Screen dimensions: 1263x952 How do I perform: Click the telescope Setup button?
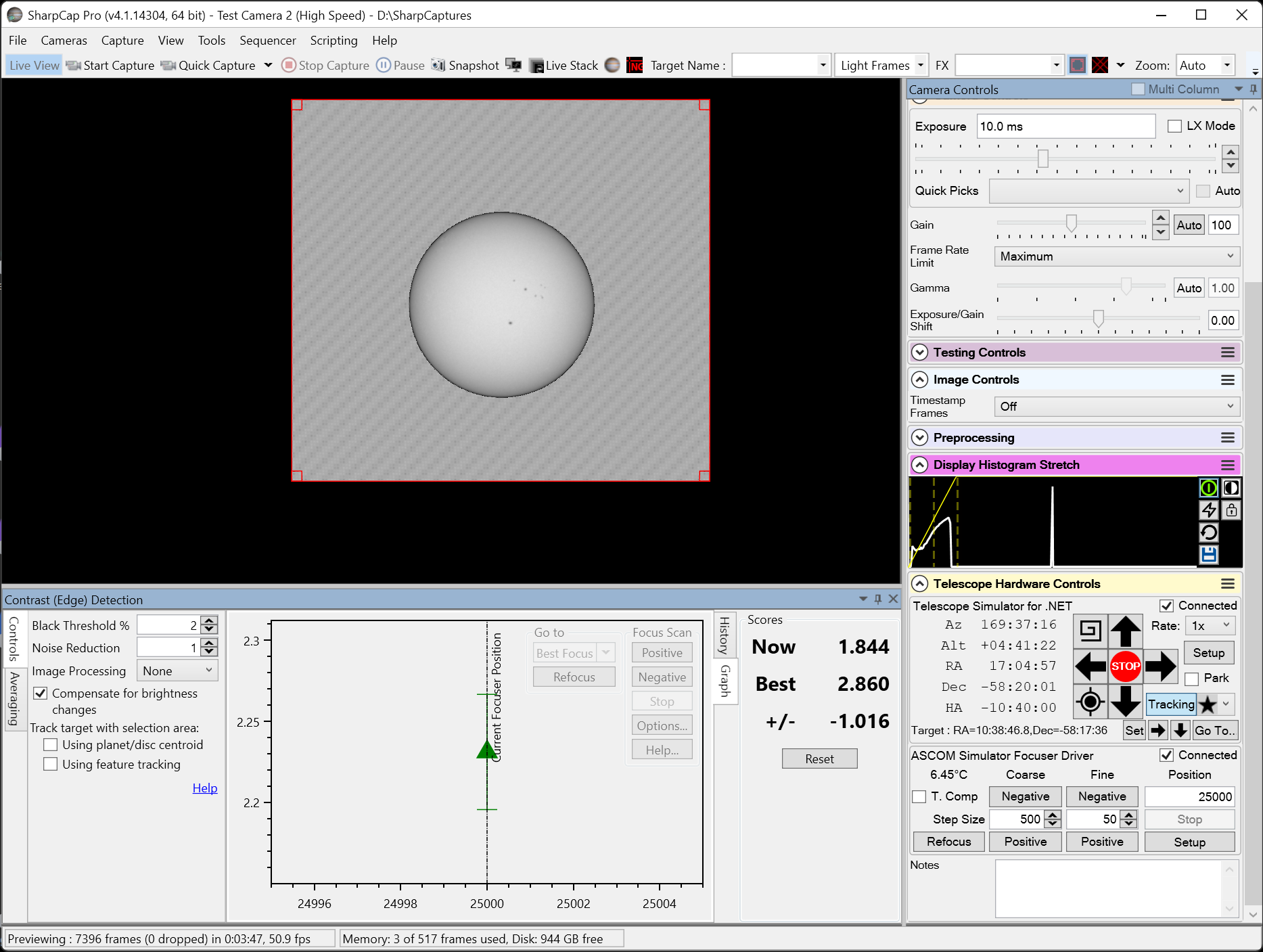pyautogui.click(x=1209, y=653)
